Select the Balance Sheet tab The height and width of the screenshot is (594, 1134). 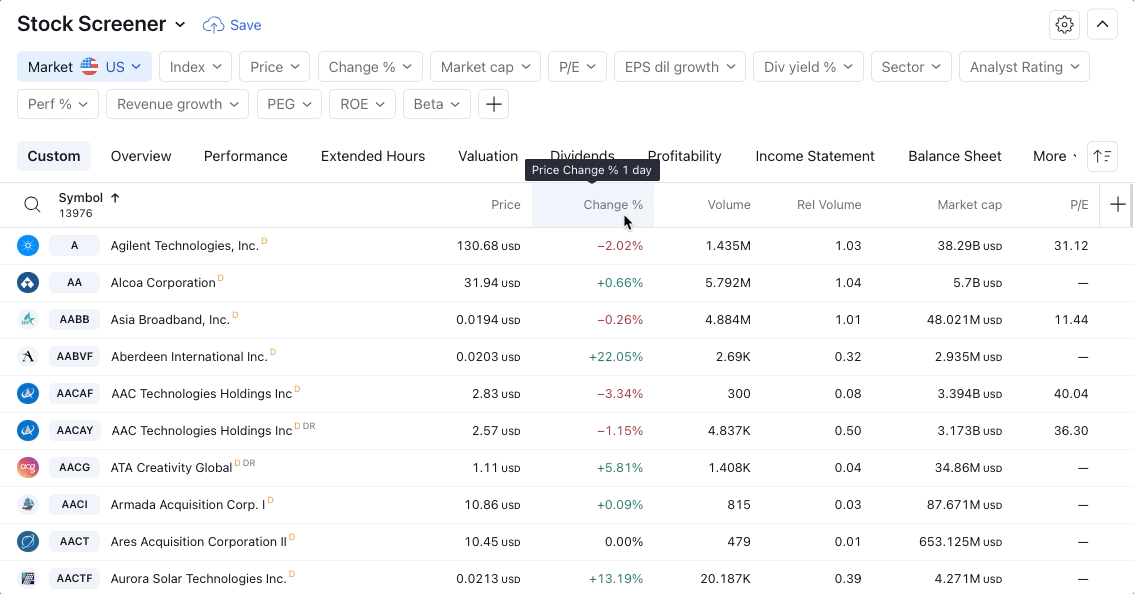954,156
